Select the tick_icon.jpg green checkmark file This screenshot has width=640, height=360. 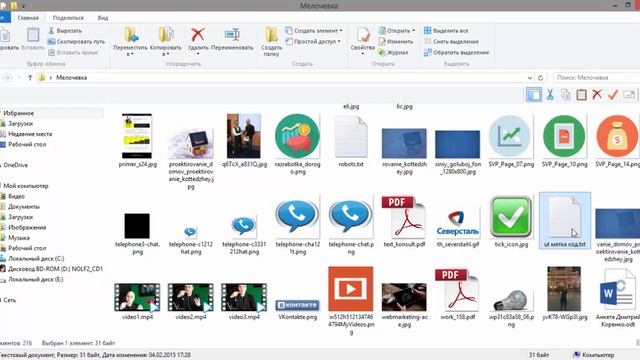click(x=511, y=222)
